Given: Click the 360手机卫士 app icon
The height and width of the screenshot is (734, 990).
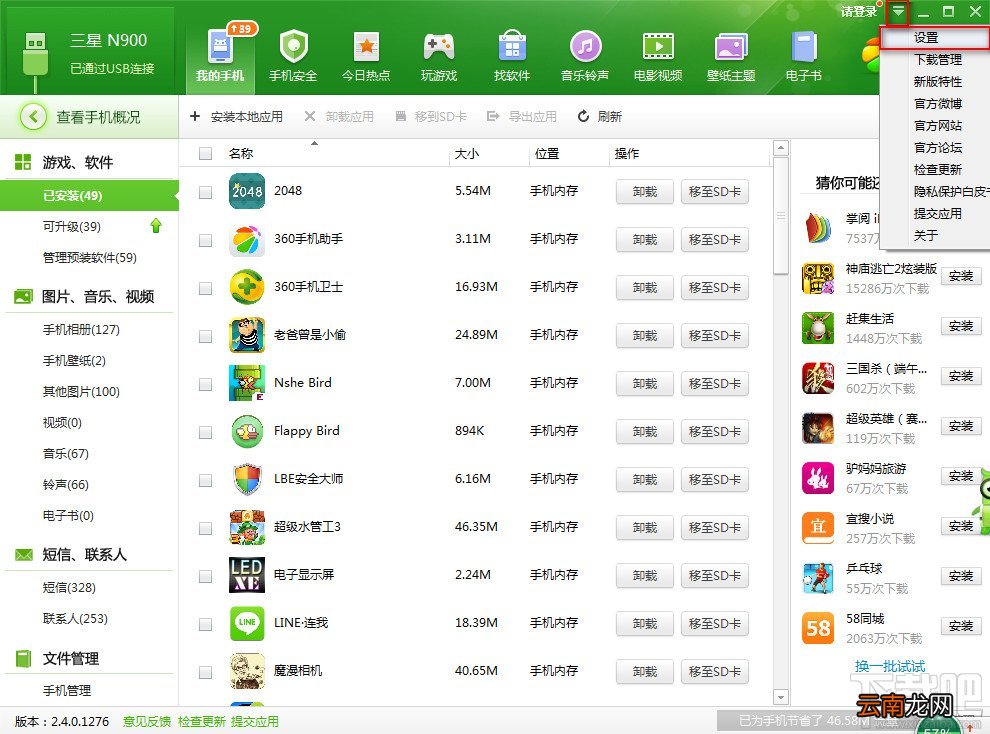Looking at the screenshot, I should pos(247,287).
